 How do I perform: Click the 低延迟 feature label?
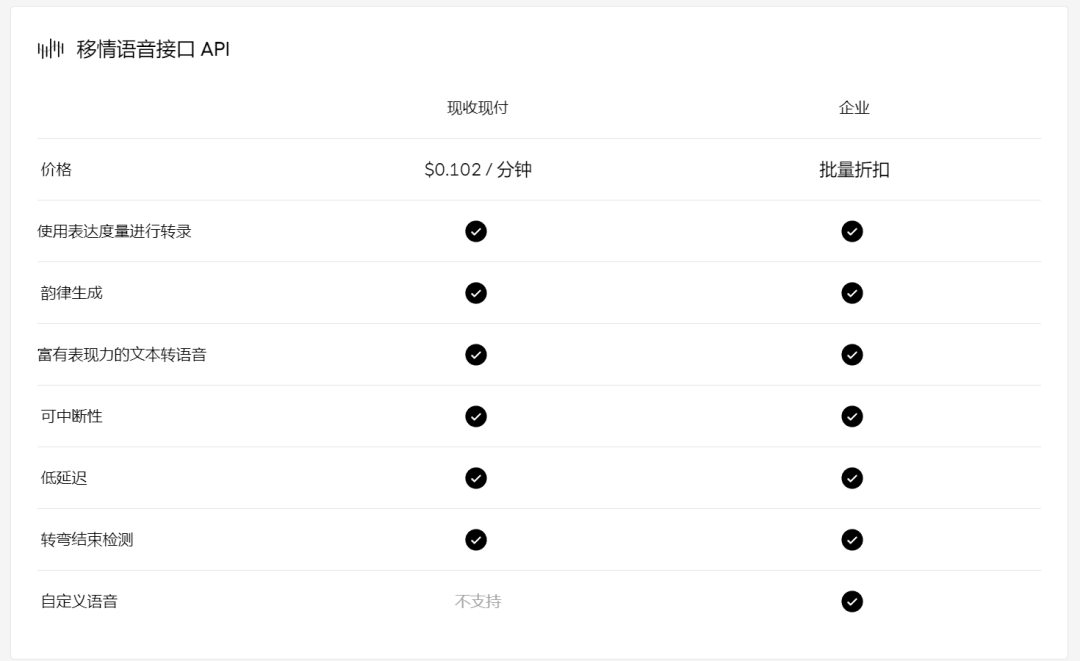click(x=64, y=478)
